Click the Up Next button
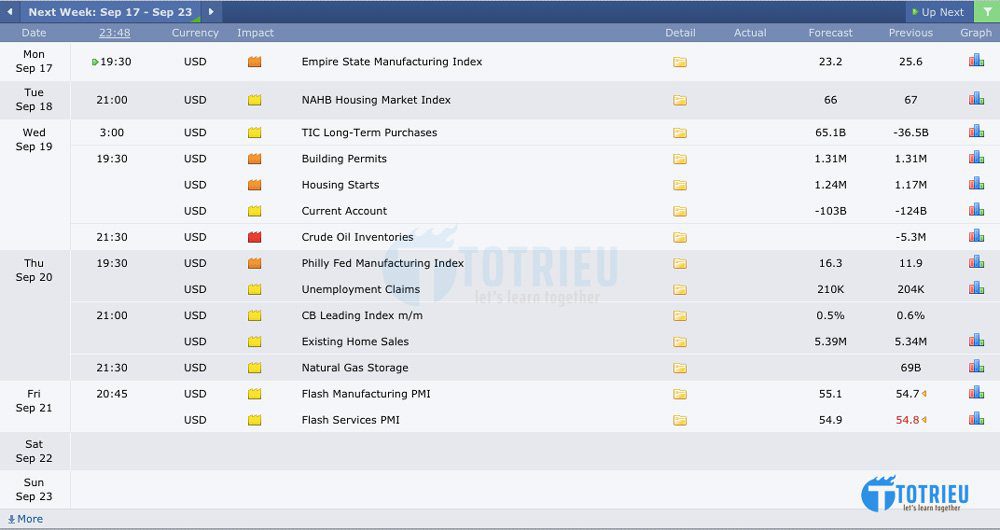The image size is (1000, 530). tap(938, 11)
